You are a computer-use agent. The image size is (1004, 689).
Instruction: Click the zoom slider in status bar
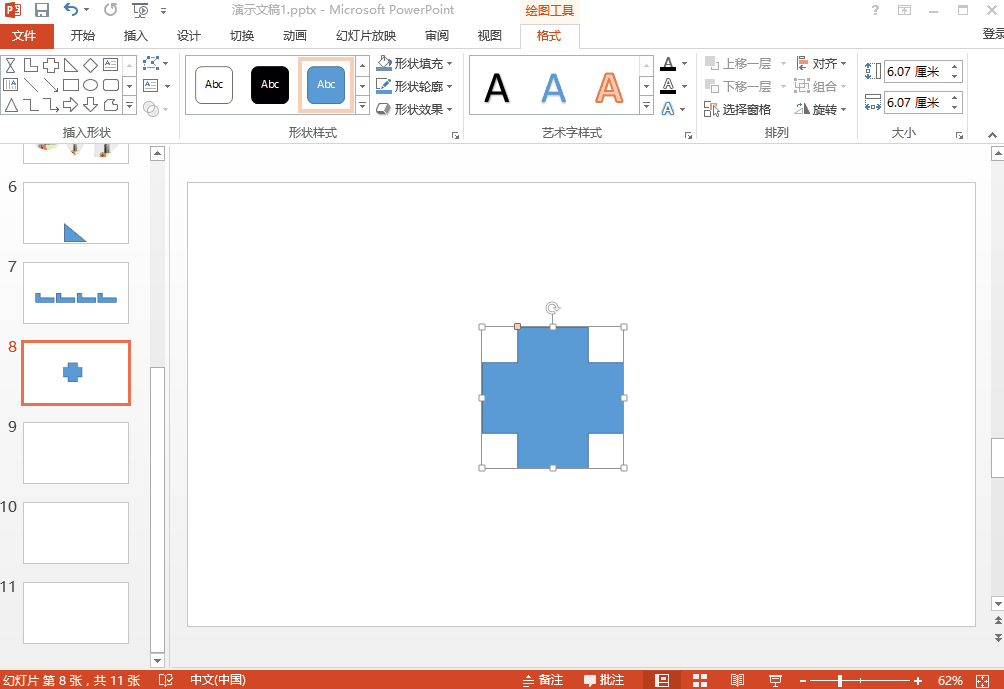coord(840,680)
